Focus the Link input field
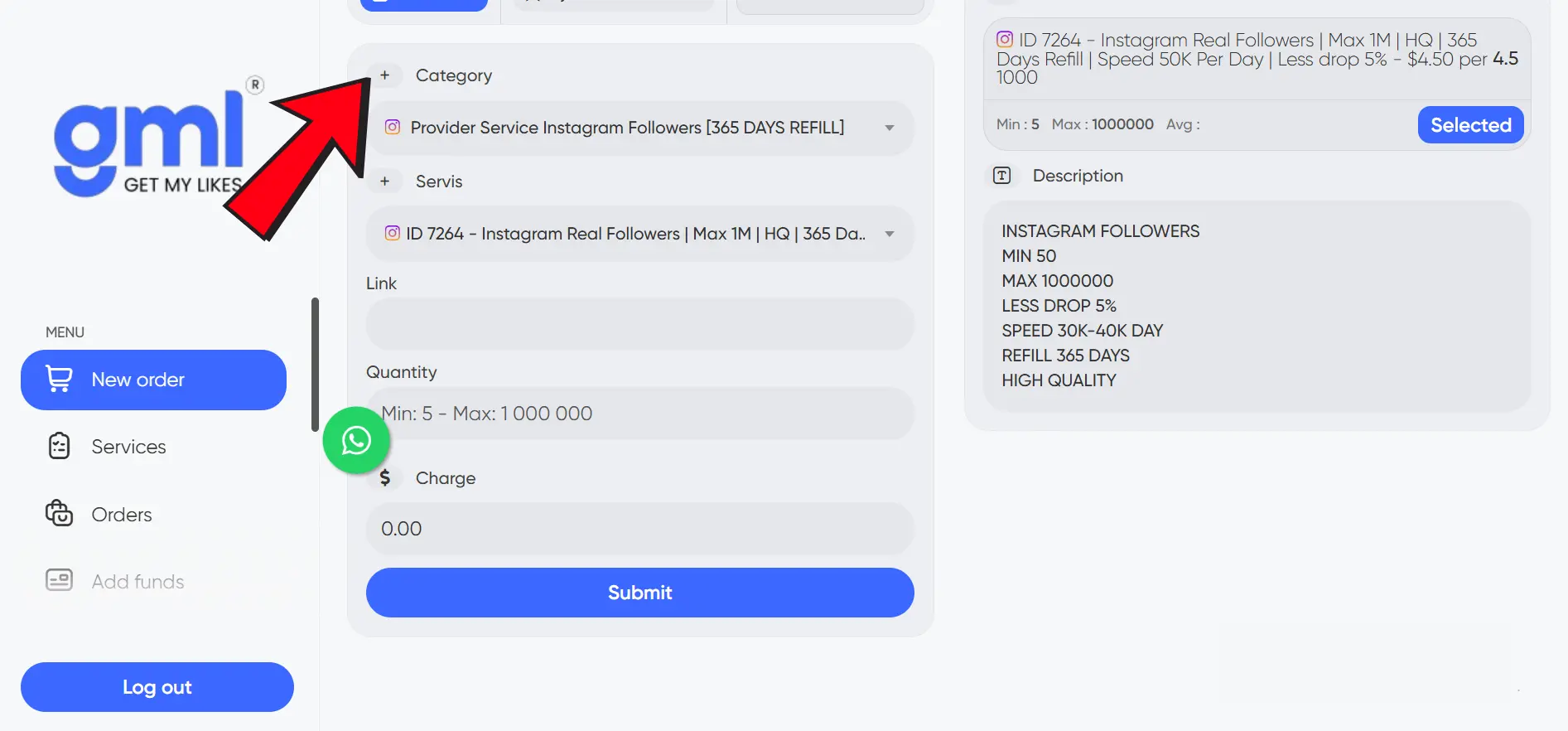This screenshot has width=1568, height=731. (x=640, y=324)
